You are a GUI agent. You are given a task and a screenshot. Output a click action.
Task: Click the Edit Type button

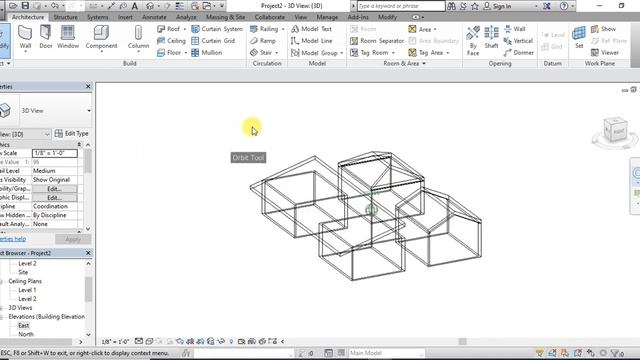pos(72,134)
